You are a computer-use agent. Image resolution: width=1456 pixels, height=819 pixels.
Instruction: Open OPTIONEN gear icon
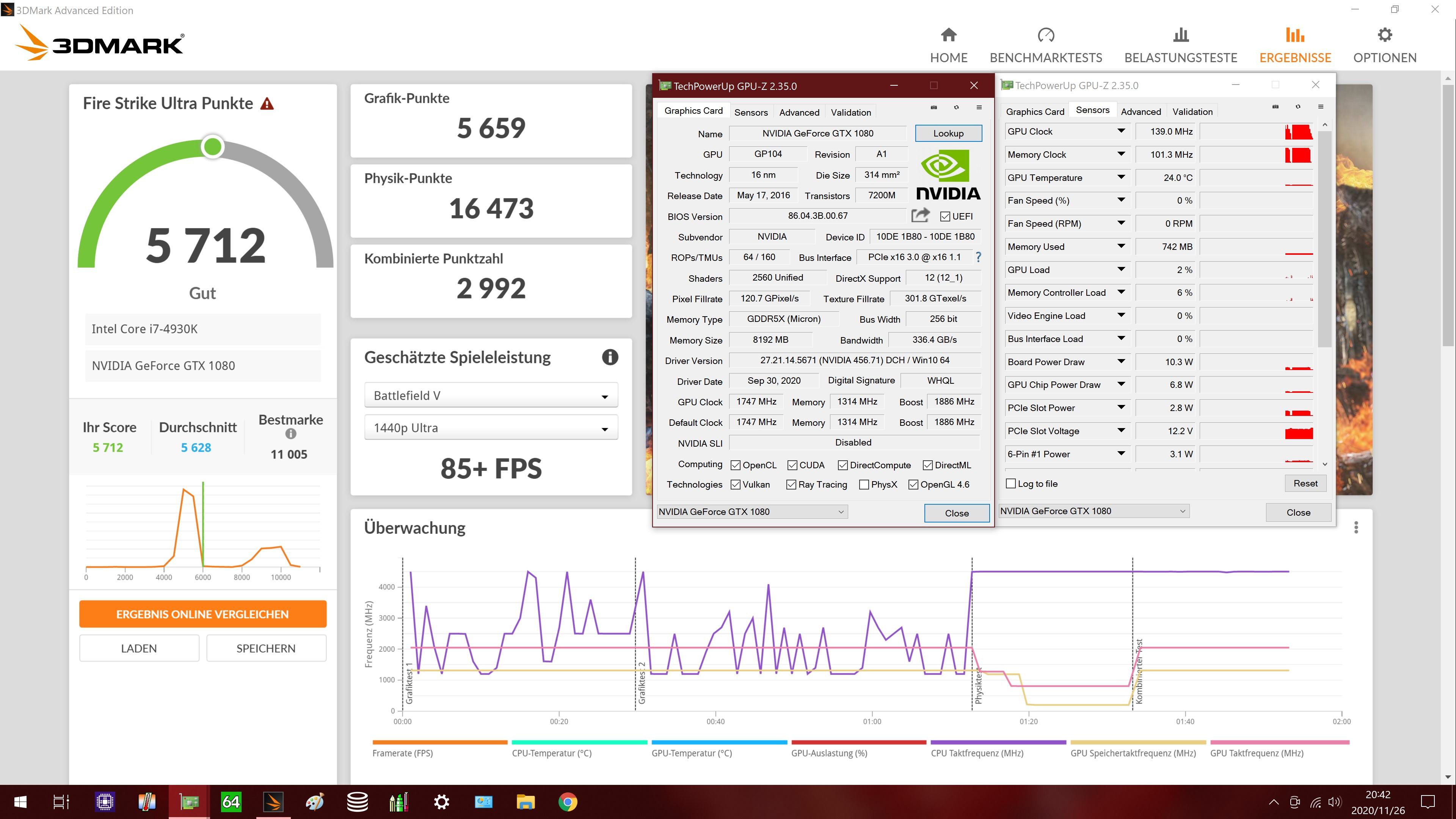click(1385, 35)
